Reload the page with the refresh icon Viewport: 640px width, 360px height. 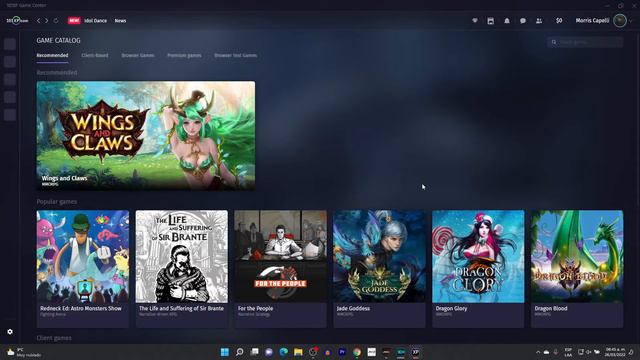[56, 20]
